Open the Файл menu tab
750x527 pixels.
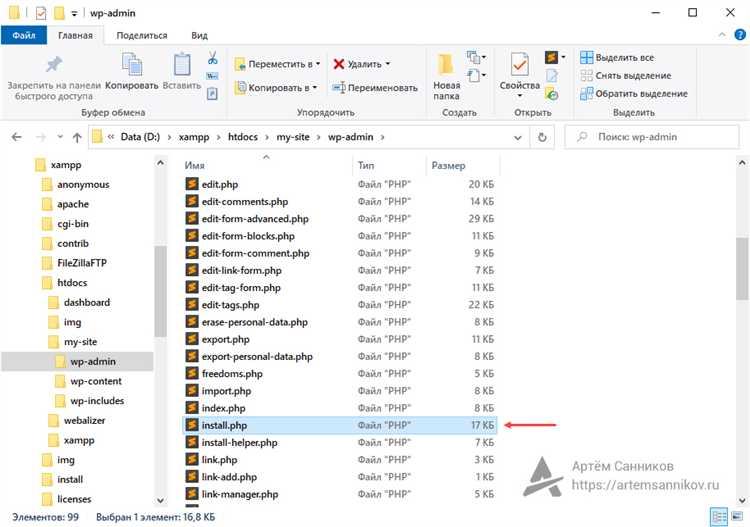24,35
